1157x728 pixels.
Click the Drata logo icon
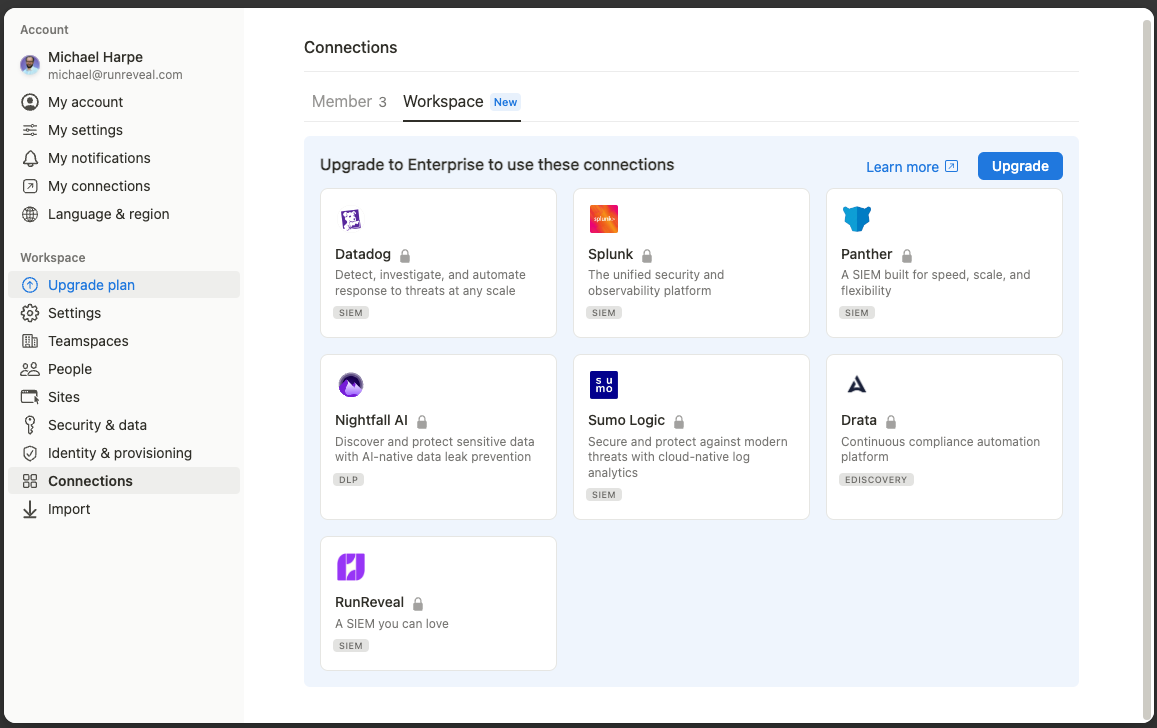point(856,385)
